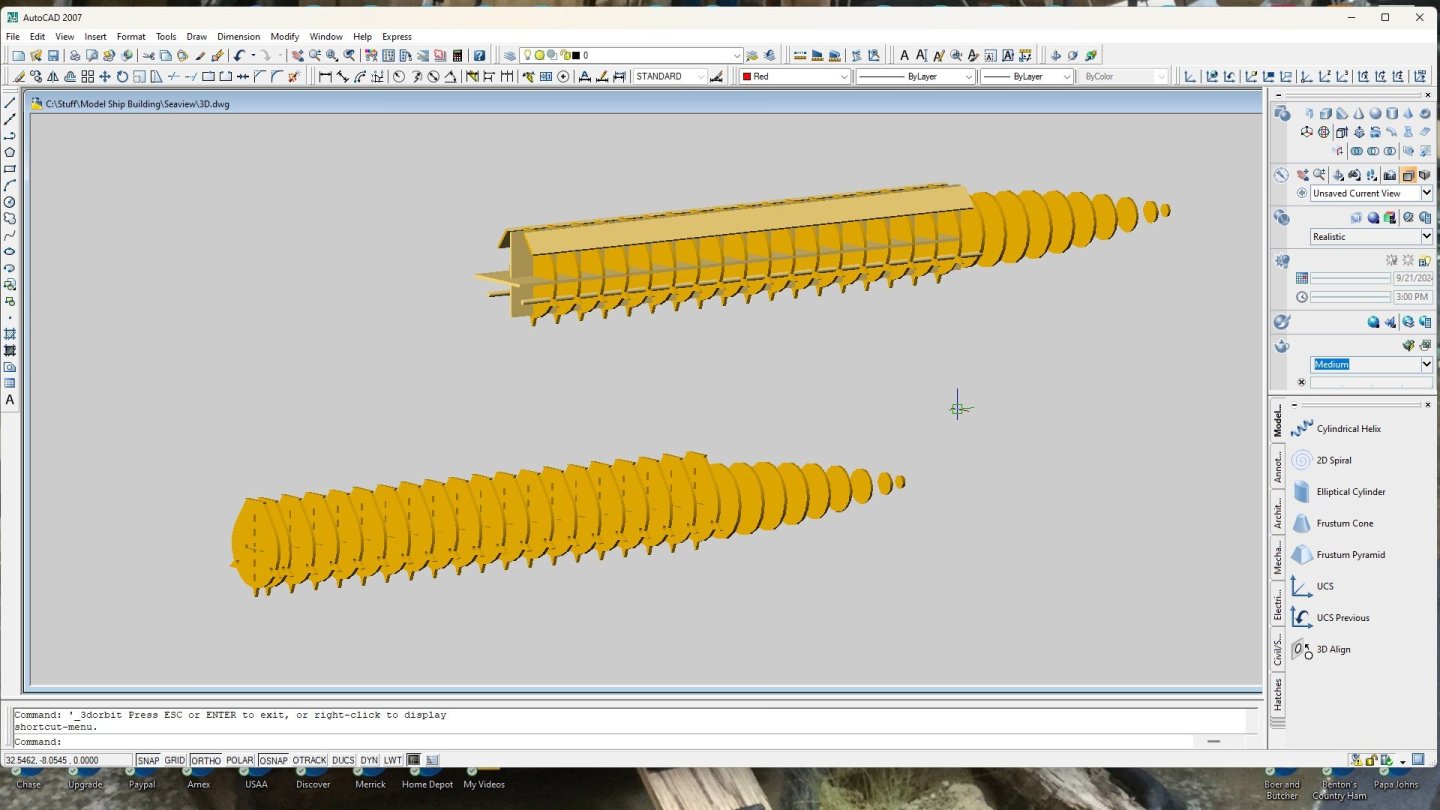Open the Home Depot desktop shortcut
The height and width of the screenshot is (810, 1440).
(x=427, y=778)
